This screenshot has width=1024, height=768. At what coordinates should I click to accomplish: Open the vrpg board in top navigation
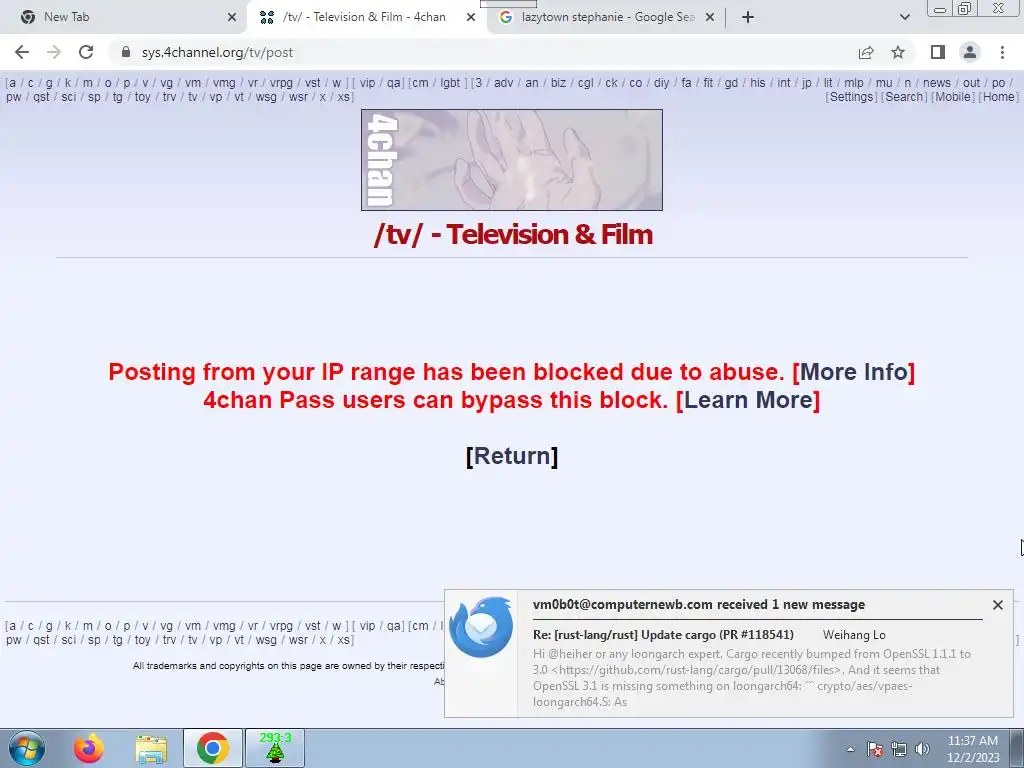pyautogui.click(x=281, y=83)
